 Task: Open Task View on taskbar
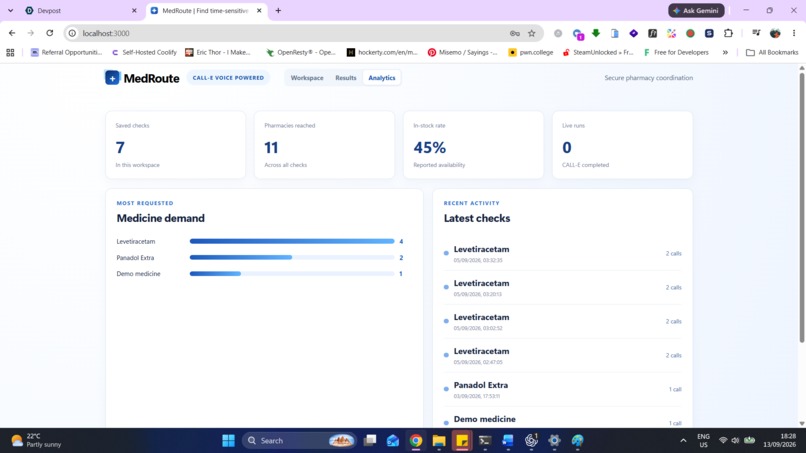370,441
